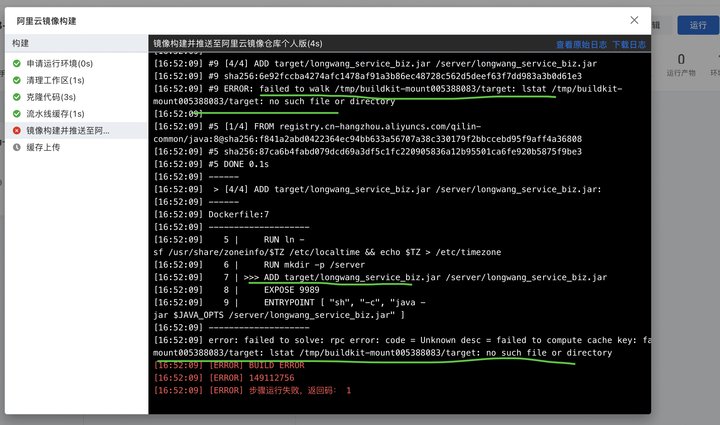Screen dimensions: 720x425
Task: Click gray clock icon beside 缓存上传
Action: (17, 147)
